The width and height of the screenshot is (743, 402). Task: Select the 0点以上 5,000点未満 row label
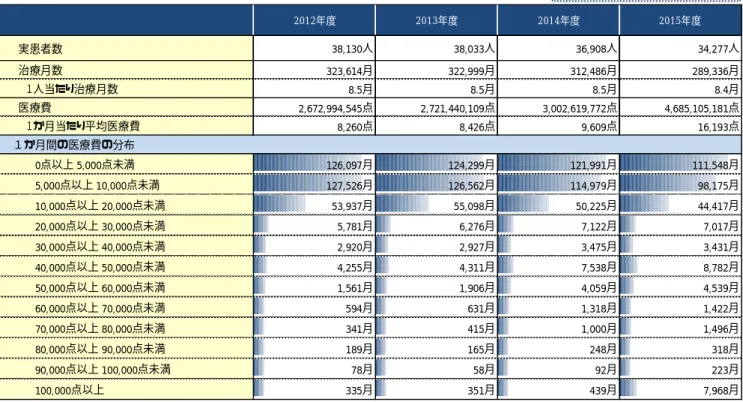click(x=126, y=164)
